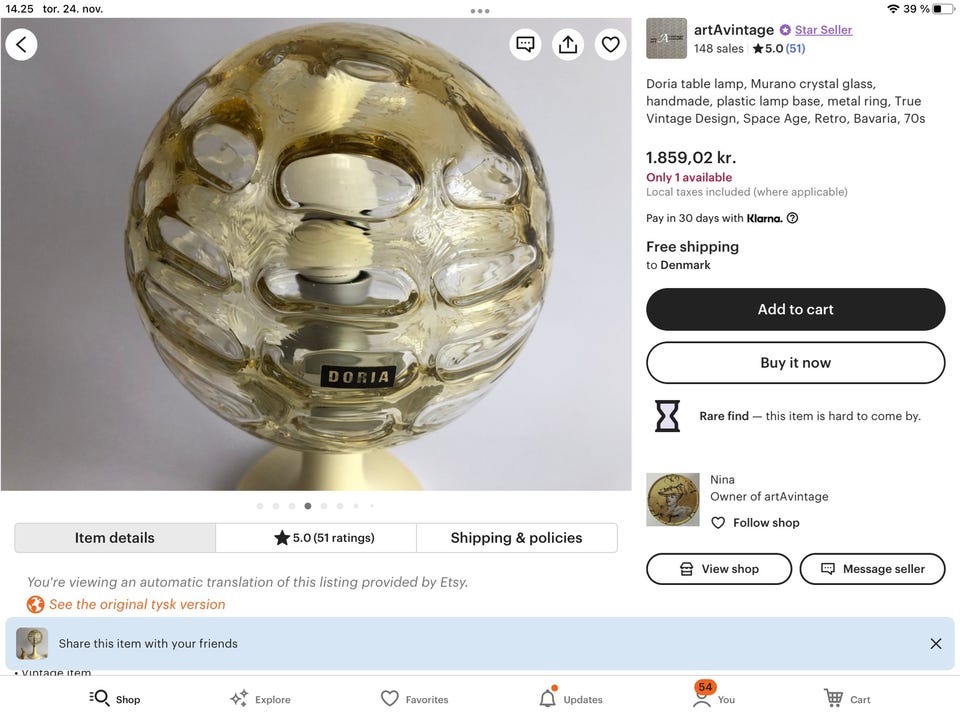
Task: Tap the share icon on the photo
Action: coord(568,44)
